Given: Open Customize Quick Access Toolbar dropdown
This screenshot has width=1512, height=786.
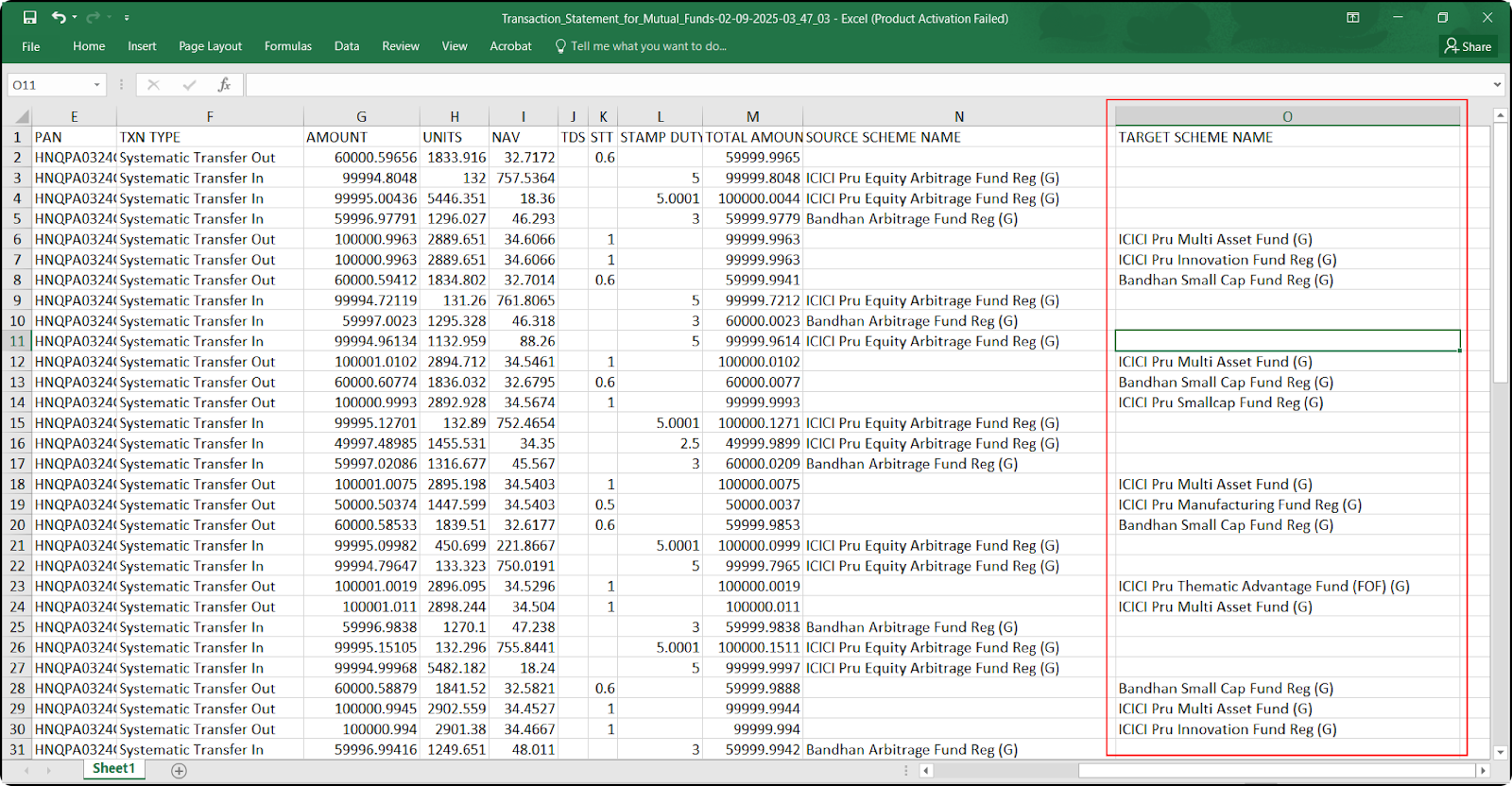Looking at the screenshot, I should click(127, 18).
